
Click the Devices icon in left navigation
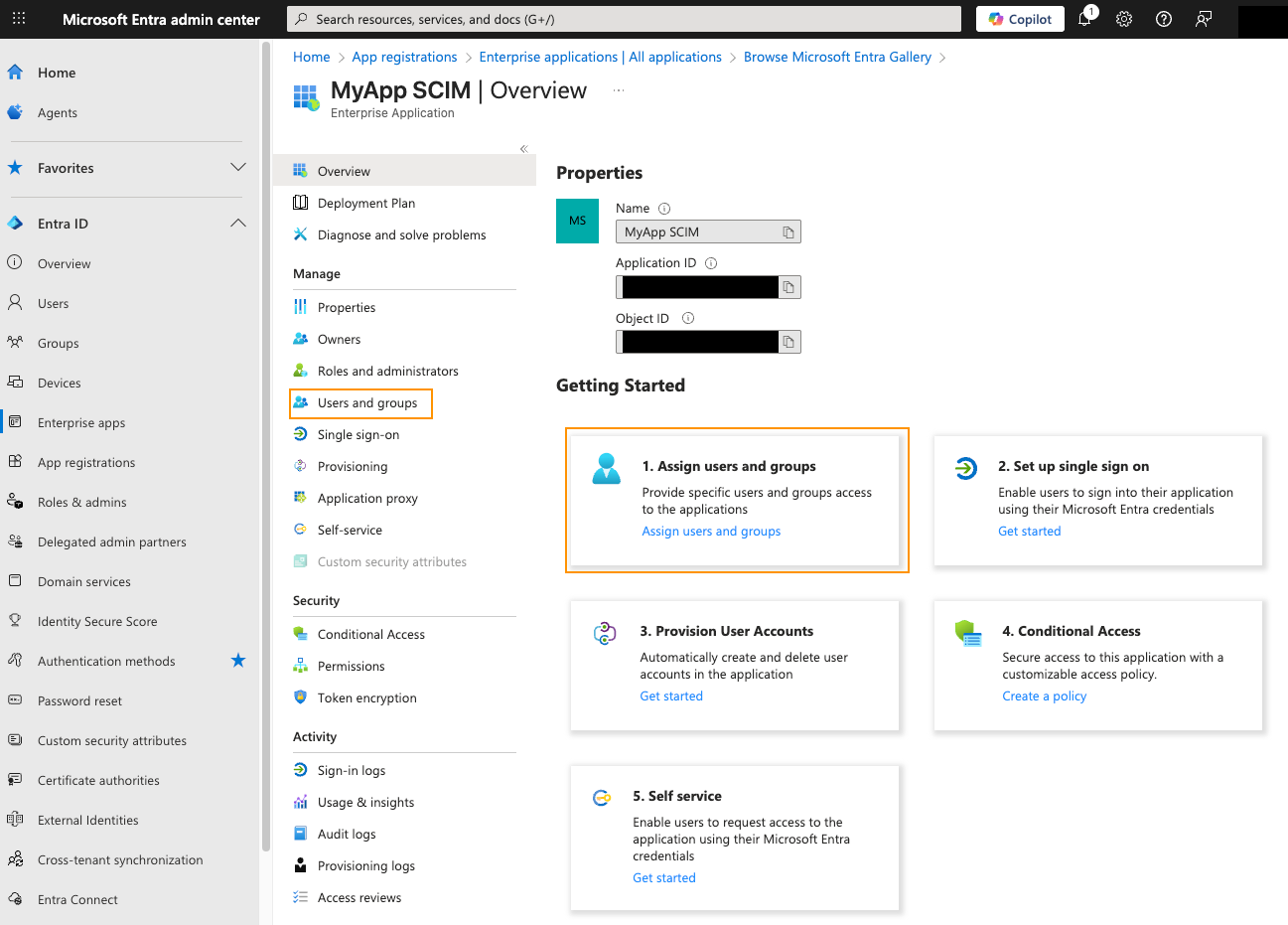15,382
